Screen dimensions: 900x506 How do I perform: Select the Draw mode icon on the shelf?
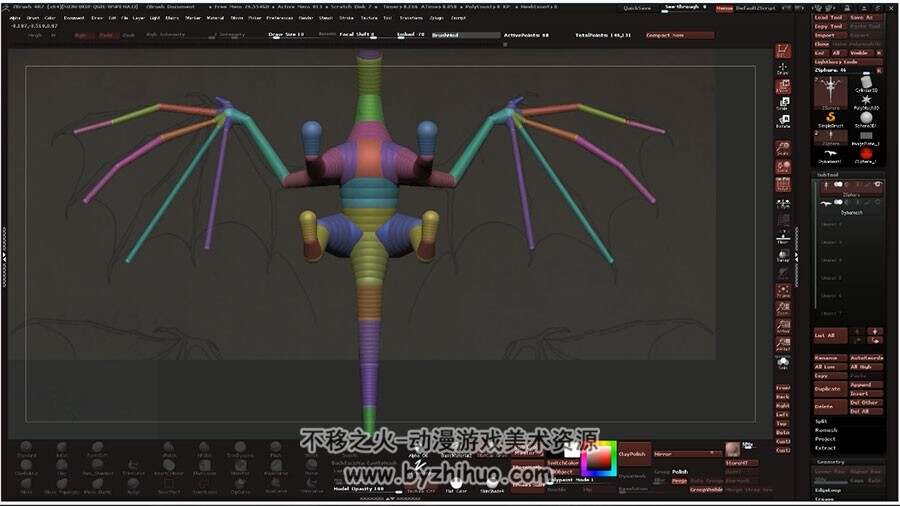[x=783, y=69]
